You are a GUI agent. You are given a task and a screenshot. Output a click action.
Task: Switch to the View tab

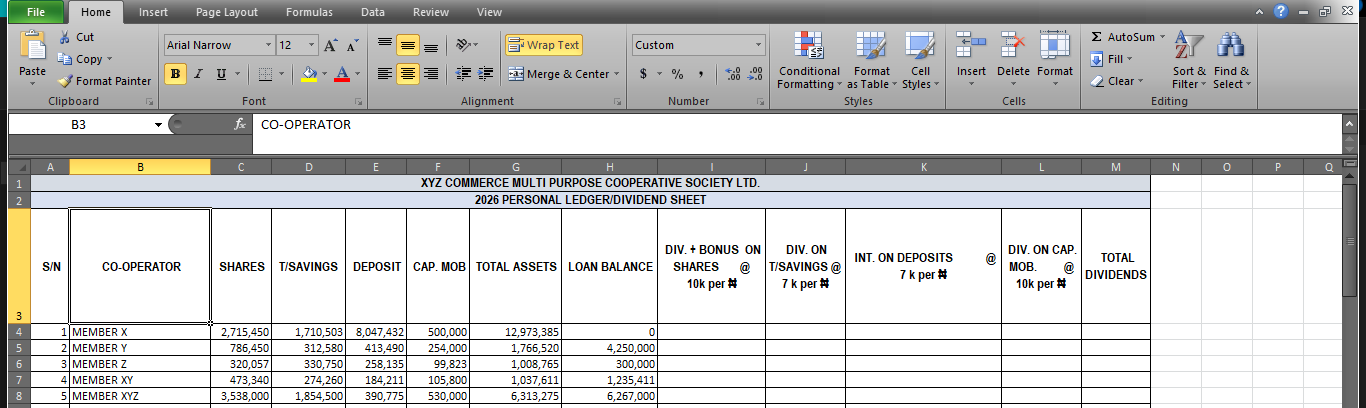coord(489,12)
